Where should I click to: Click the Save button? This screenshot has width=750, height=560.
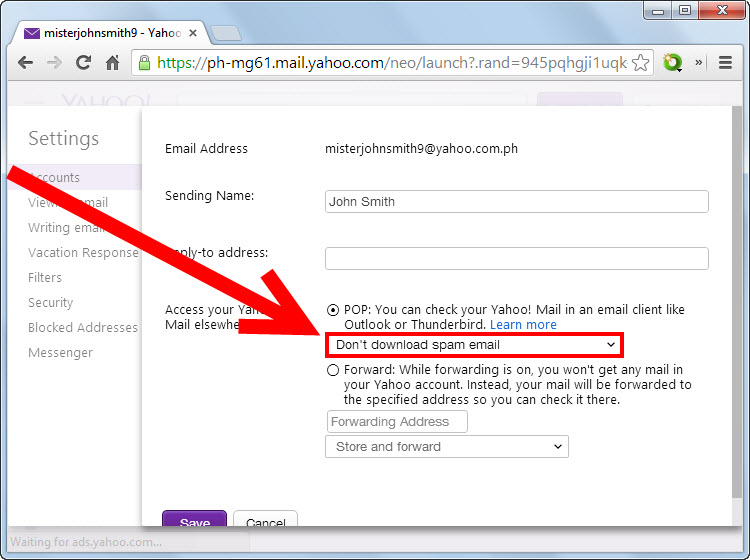[x=194, y=519]
